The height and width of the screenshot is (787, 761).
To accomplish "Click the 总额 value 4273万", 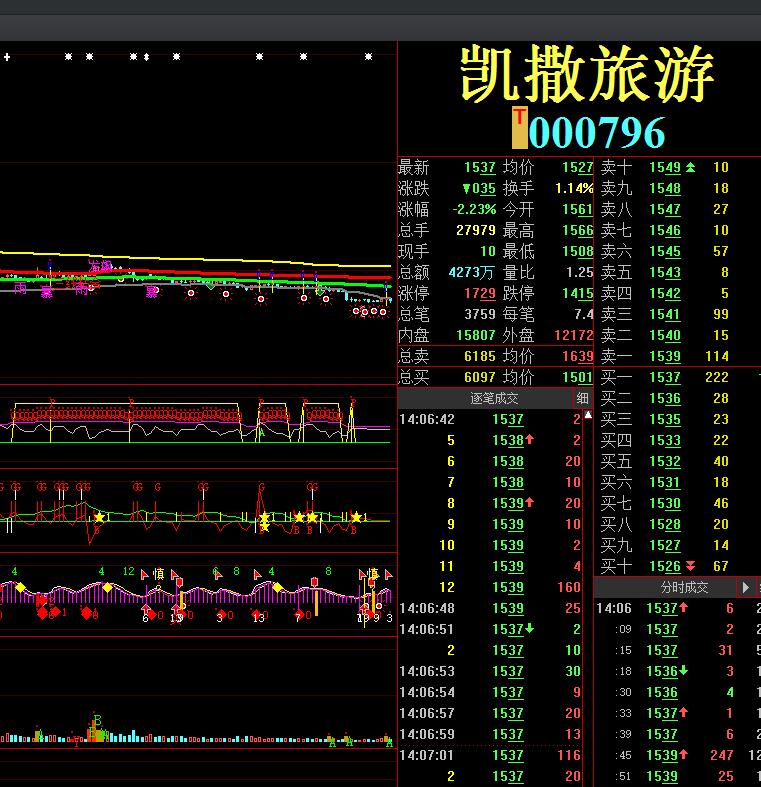I will (471, 272).
